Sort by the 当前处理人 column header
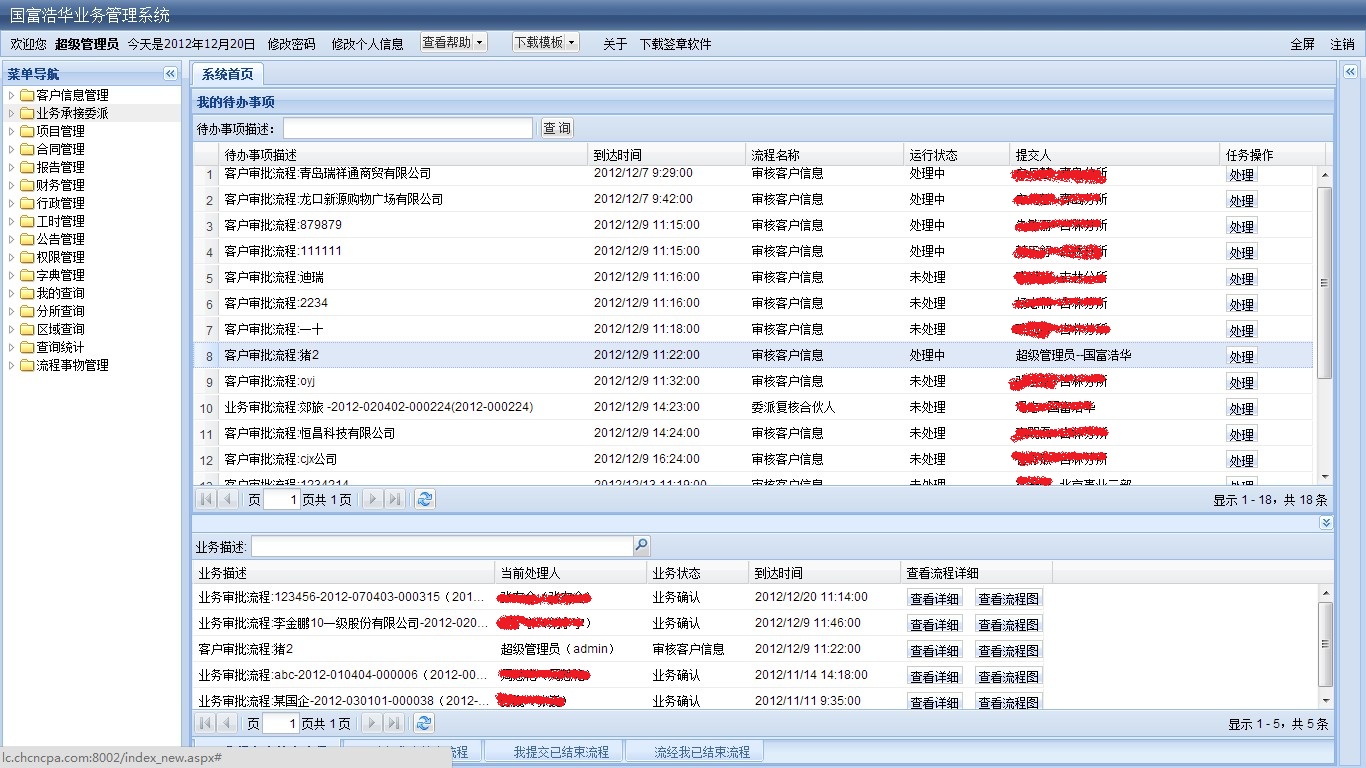Image resolution: width=1366 pixels, height=768 pixels. (x=571, y=573)
